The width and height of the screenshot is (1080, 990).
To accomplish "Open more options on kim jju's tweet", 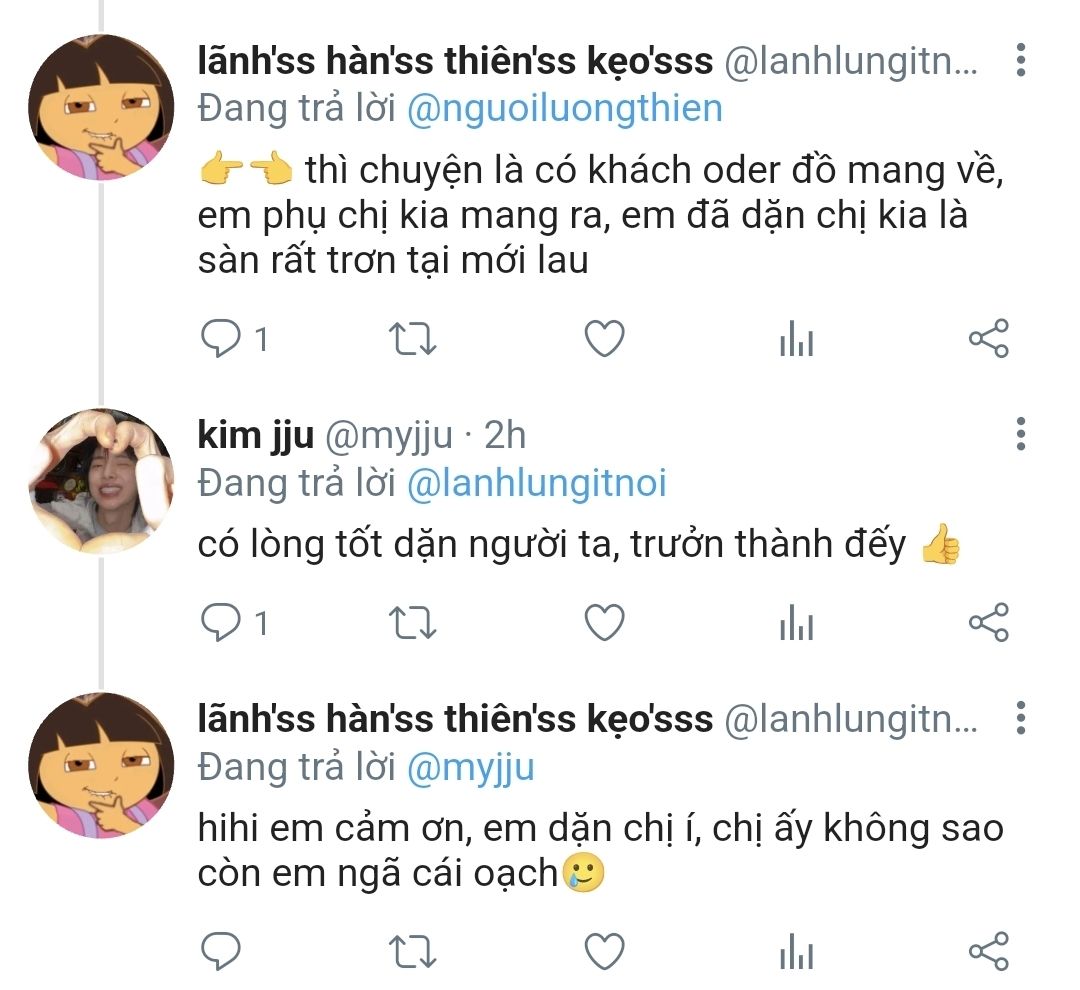I will pos(1020,435).
